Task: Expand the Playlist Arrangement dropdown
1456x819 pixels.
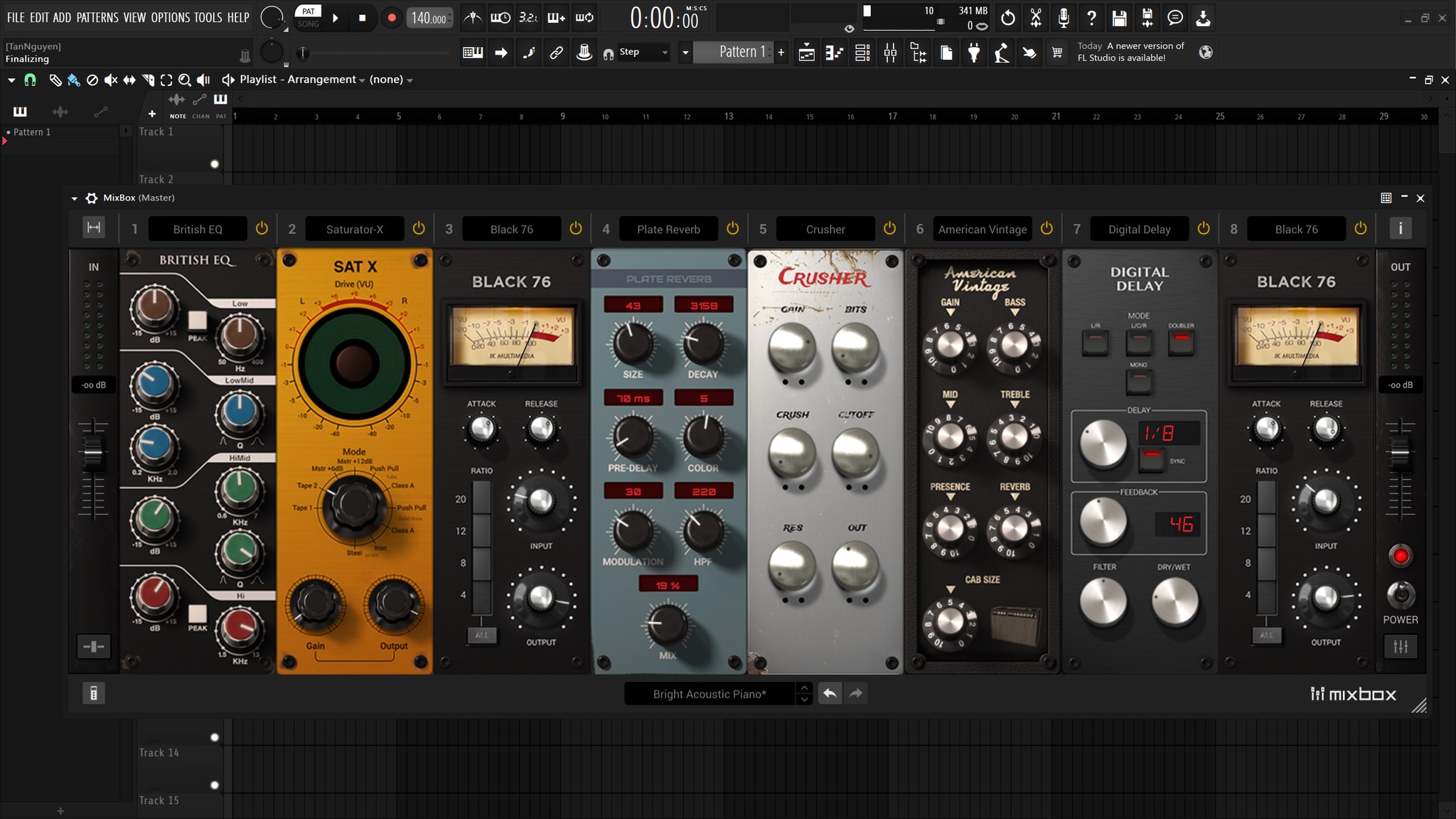Action: click(362, 80)
